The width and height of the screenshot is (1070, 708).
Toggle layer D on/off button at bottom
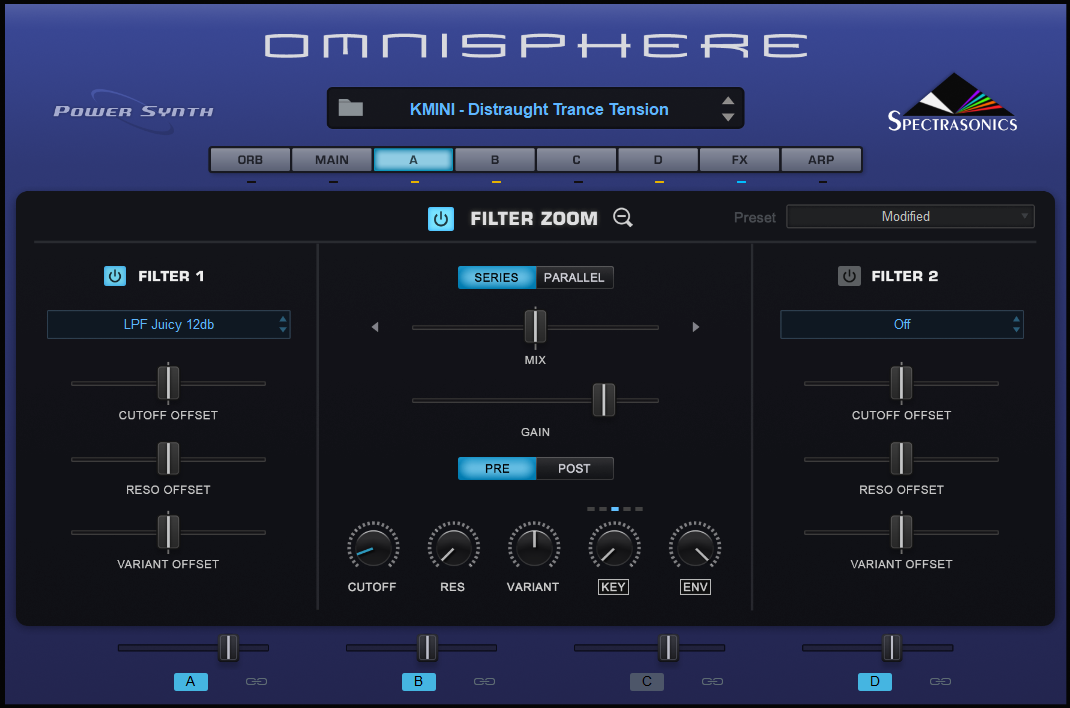875,681
